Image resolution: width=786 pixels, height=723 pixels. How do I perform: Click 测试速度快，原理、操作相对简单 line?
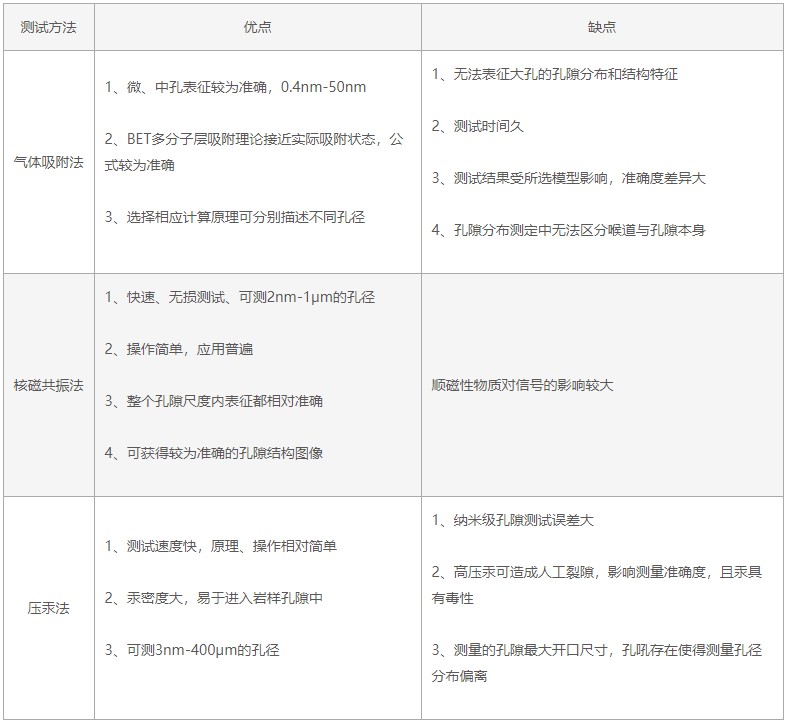pos(220,546)
